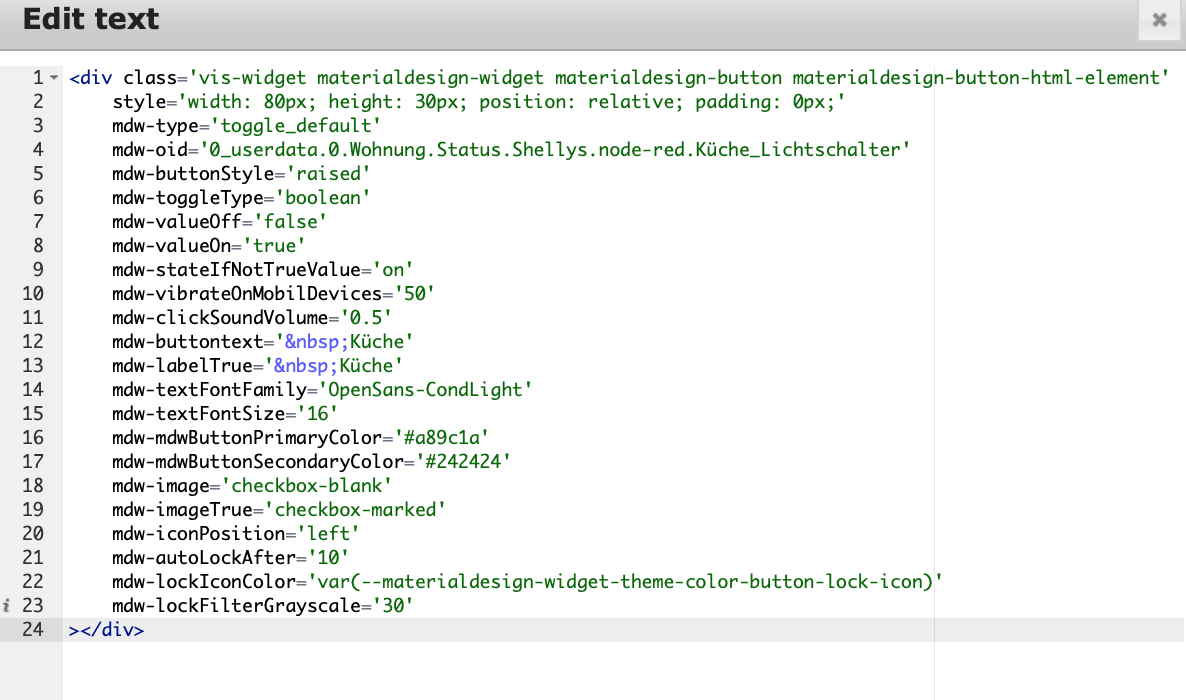
Task: Click the 'Edit text' dialog title
Action: pyautogui.click(x=91, y=19)
